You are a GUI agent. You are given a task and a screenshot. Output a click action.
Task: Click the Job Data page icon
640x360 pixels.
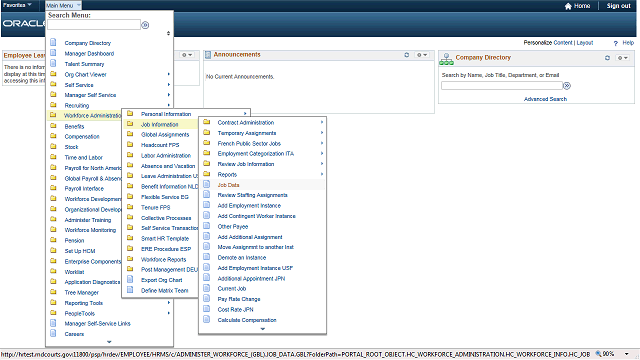207,184
